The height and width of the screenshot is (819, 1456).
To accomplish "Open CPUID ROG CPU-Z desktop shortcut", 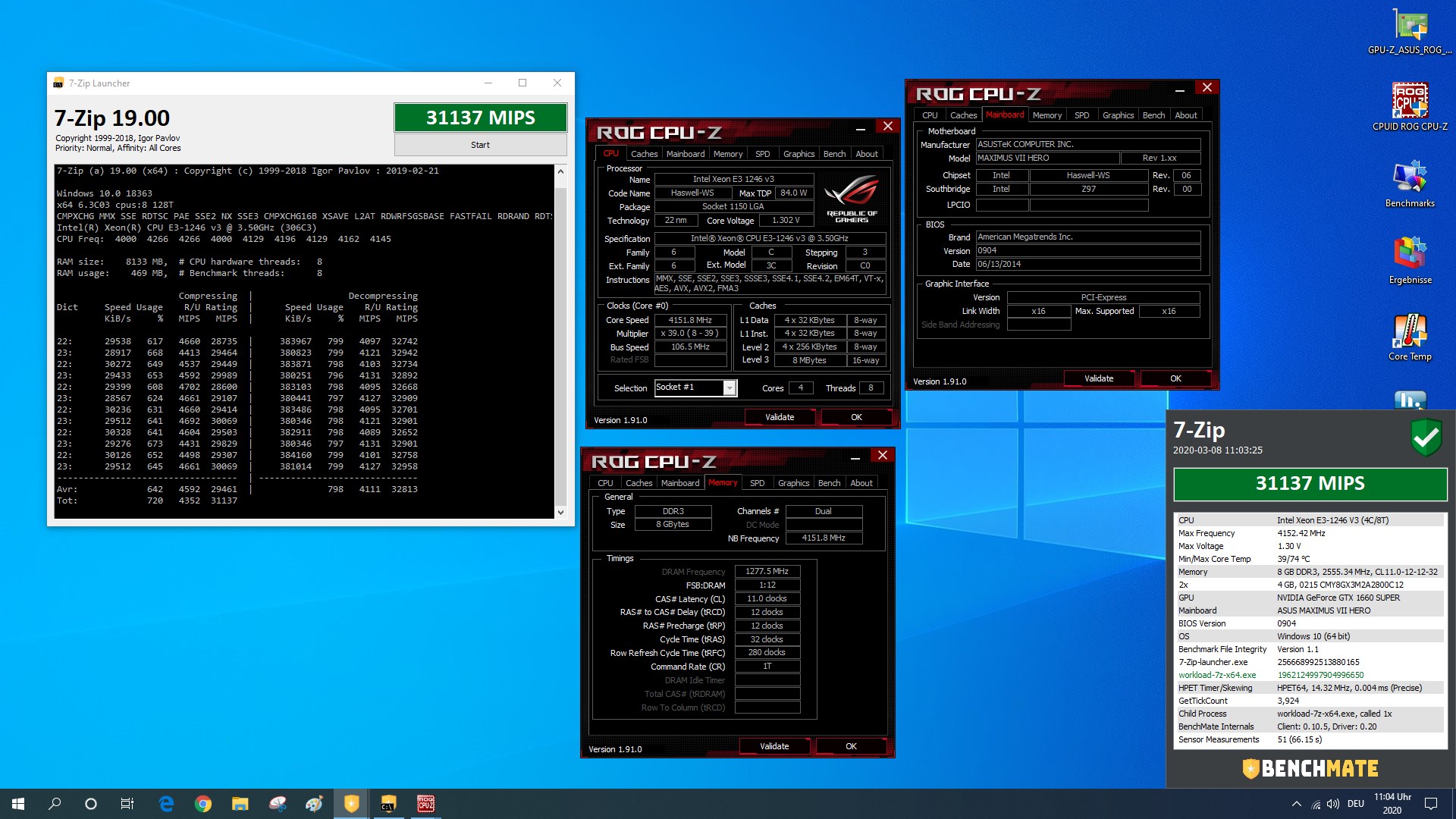I will (x=1410, y=106).
